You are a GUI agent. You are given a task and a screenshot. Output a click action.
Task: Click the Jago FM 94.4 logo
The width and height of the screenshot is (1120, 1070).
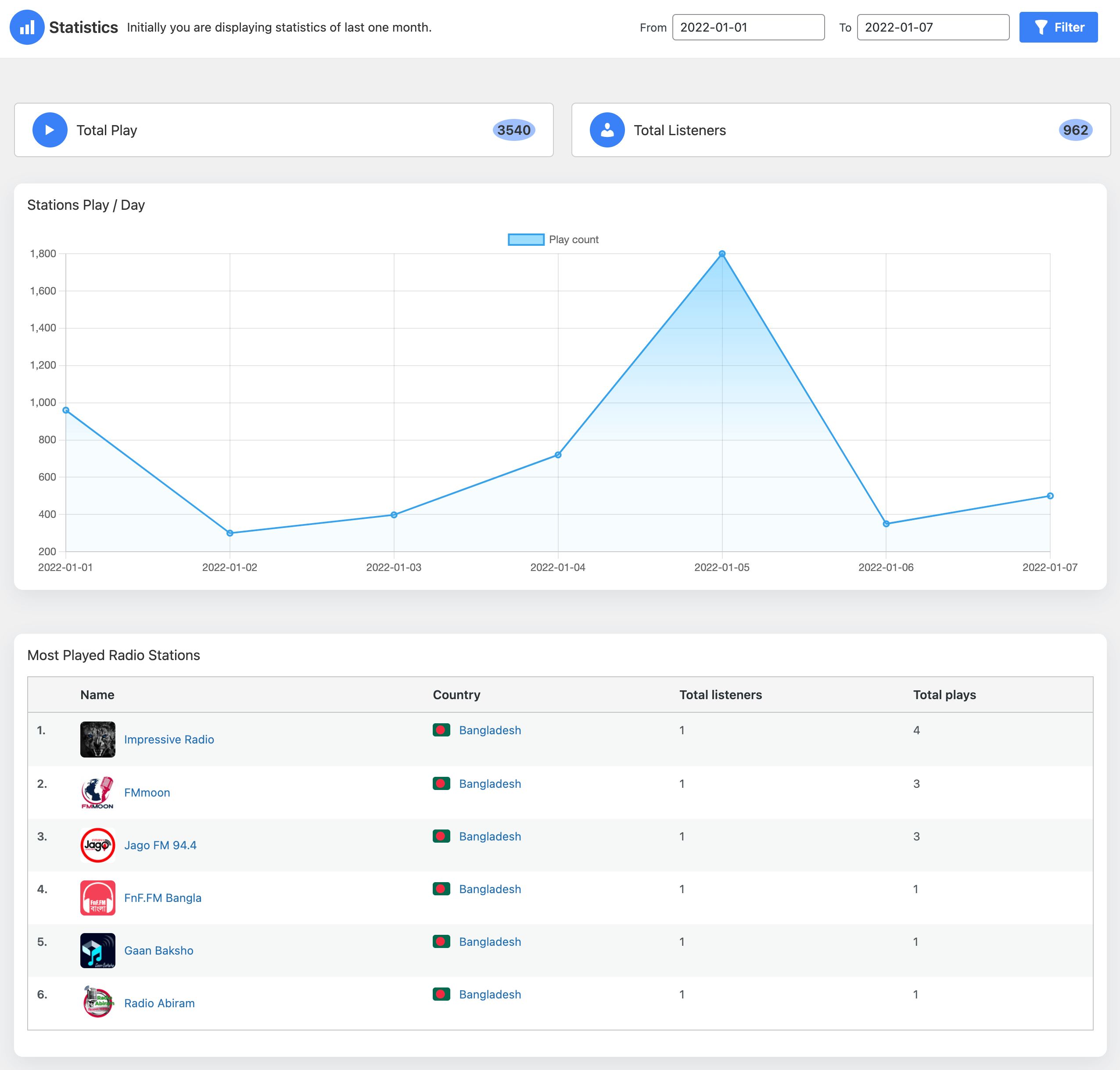[97, 845]
